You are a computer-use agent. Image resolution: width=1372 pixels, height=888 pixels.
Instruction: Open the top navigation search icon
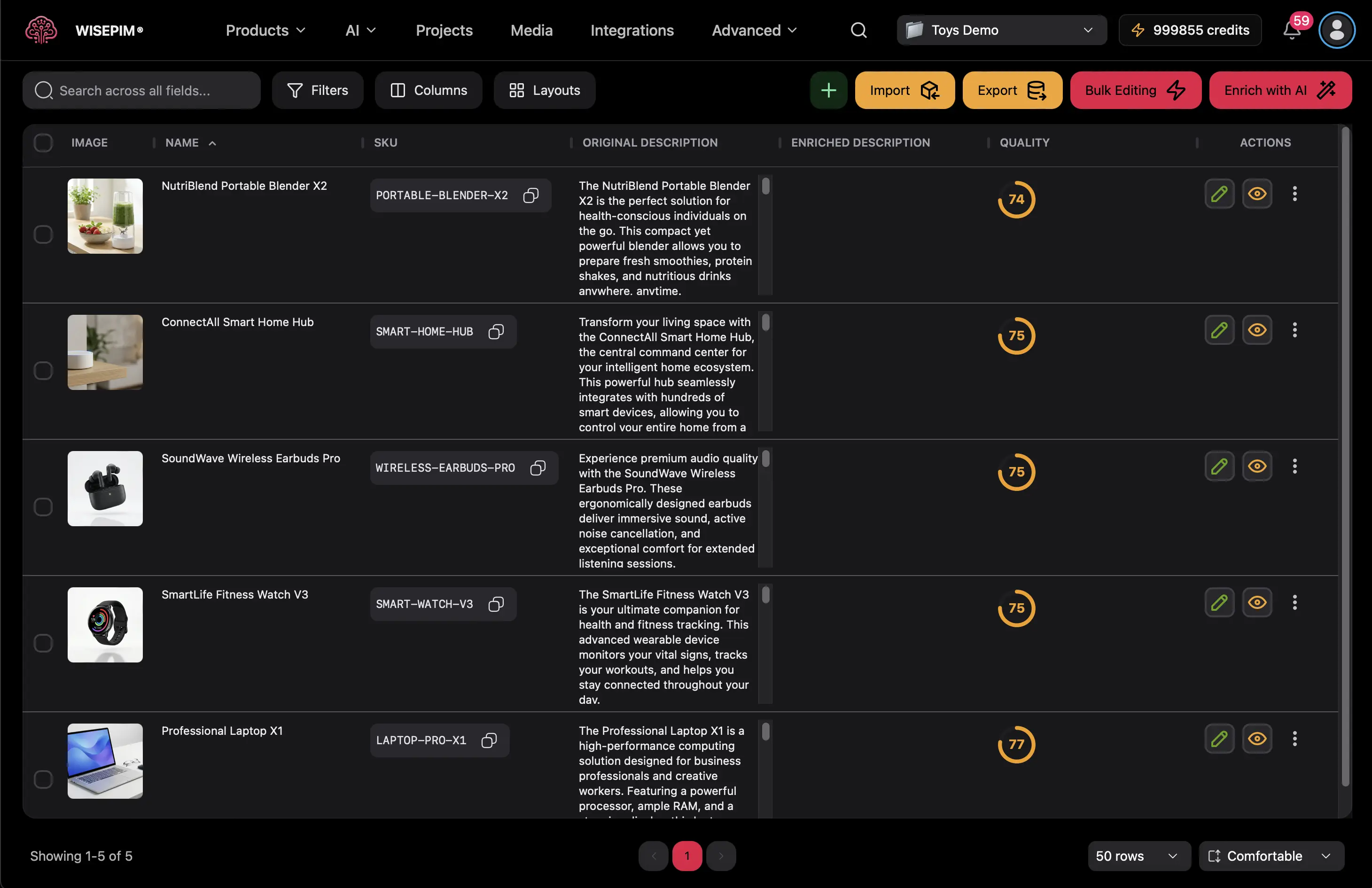858,31
